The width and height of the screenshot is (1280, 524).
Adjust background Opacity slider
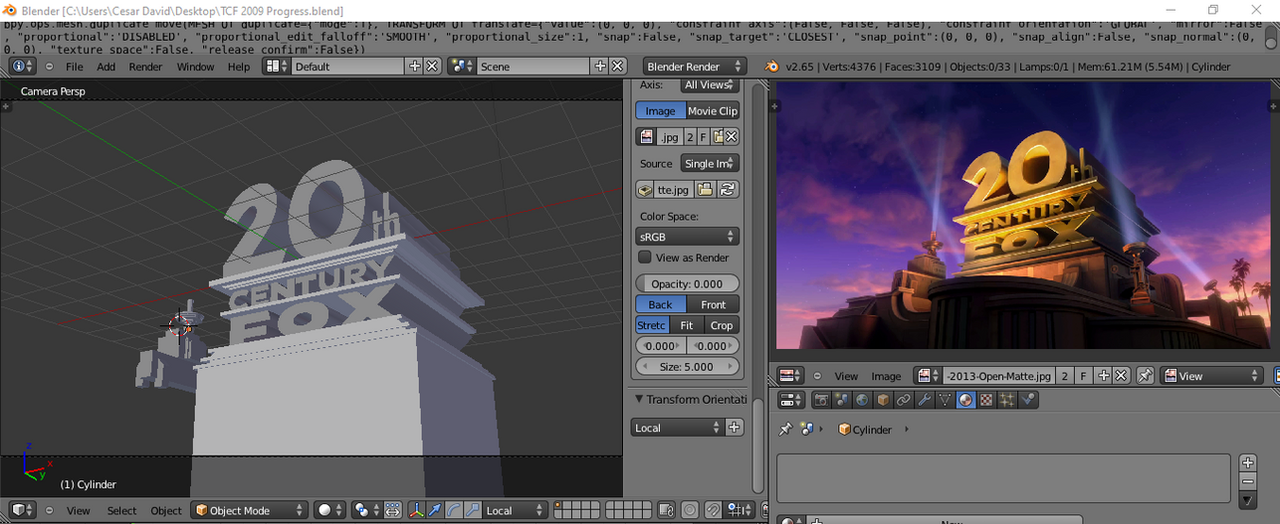tap(688, 284)
